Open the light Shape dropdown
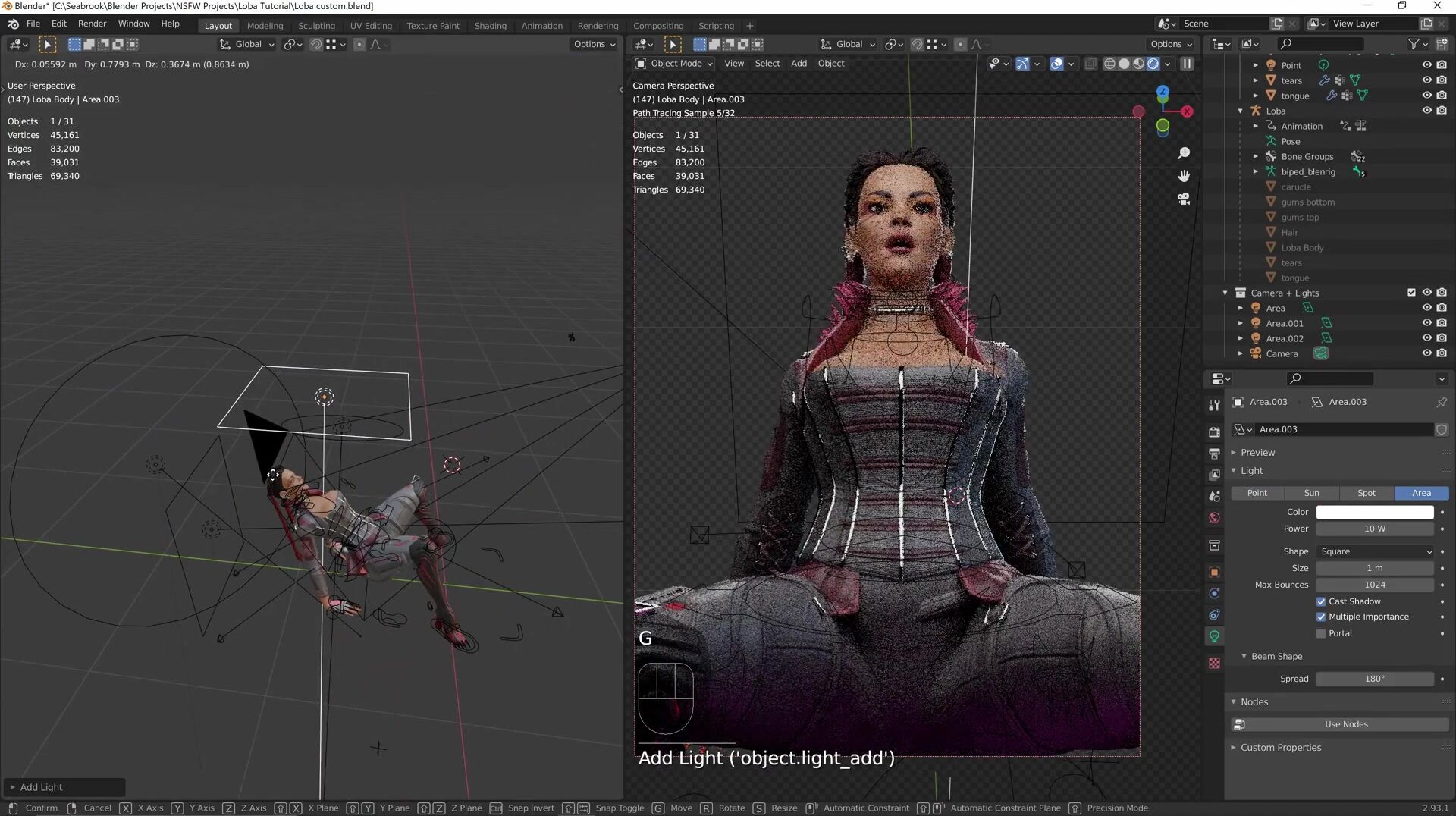Screen dimensions: 1456x816 coord(1375,551)
